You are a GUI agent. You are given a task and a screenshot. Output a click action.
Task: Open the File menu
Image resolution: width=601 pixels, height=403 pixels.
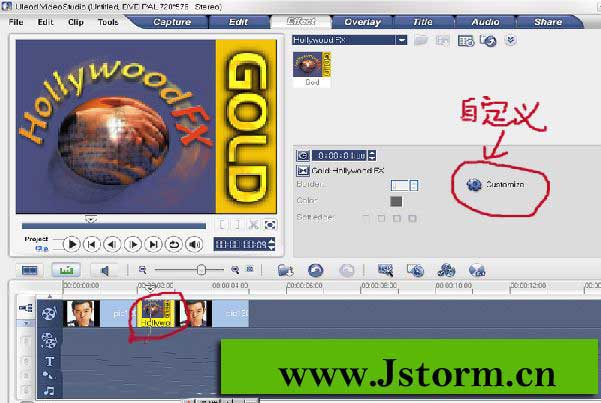coord(16,22)
